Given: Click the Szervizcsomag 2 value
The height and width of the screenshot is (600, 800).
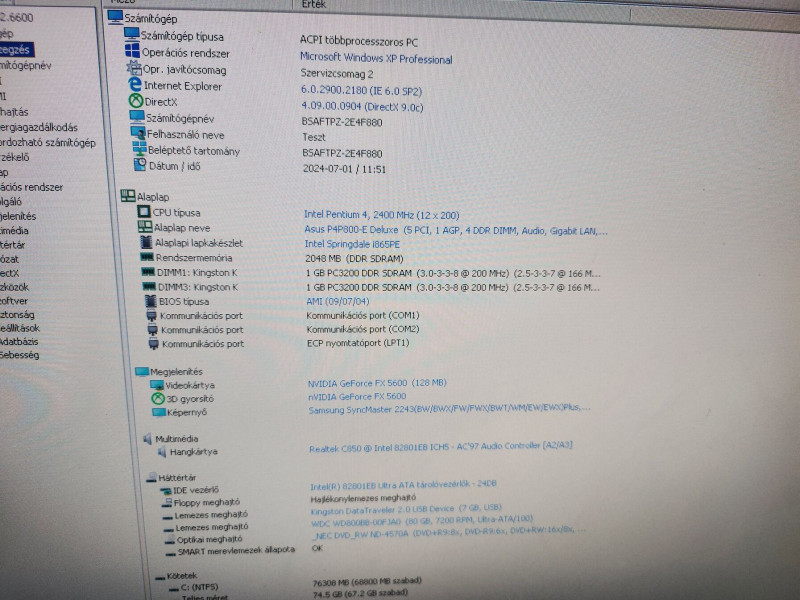Looking at the screenshot, I should pos(337,73).
